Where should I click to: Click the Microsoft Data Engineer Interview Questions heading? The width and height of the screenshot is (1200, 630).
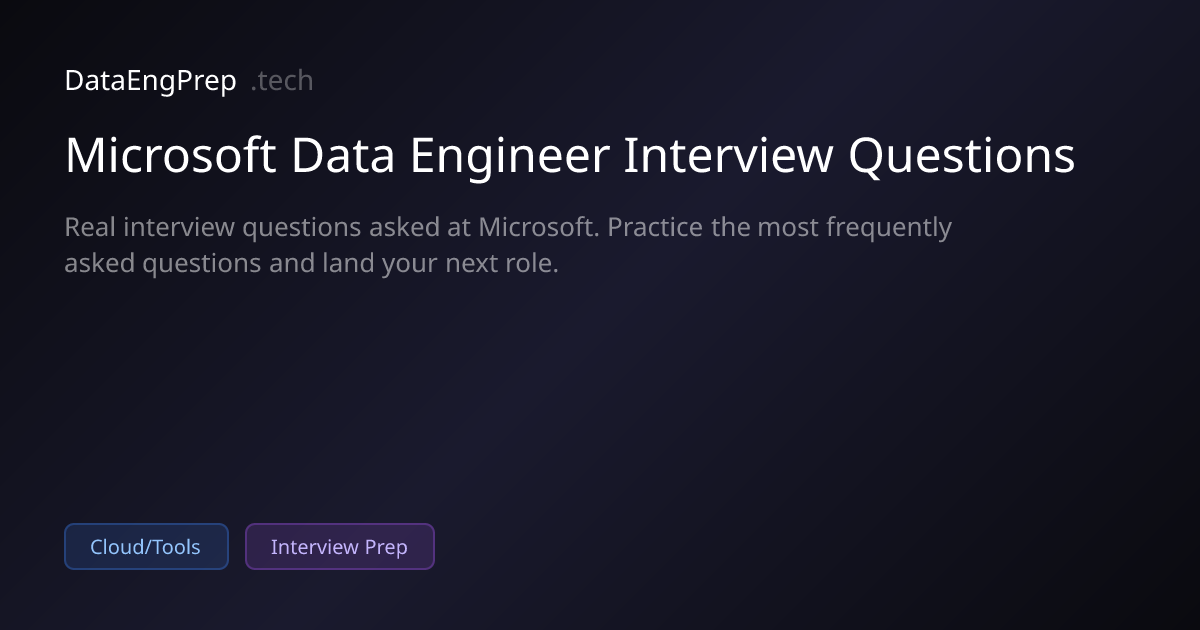coord(570,157)
